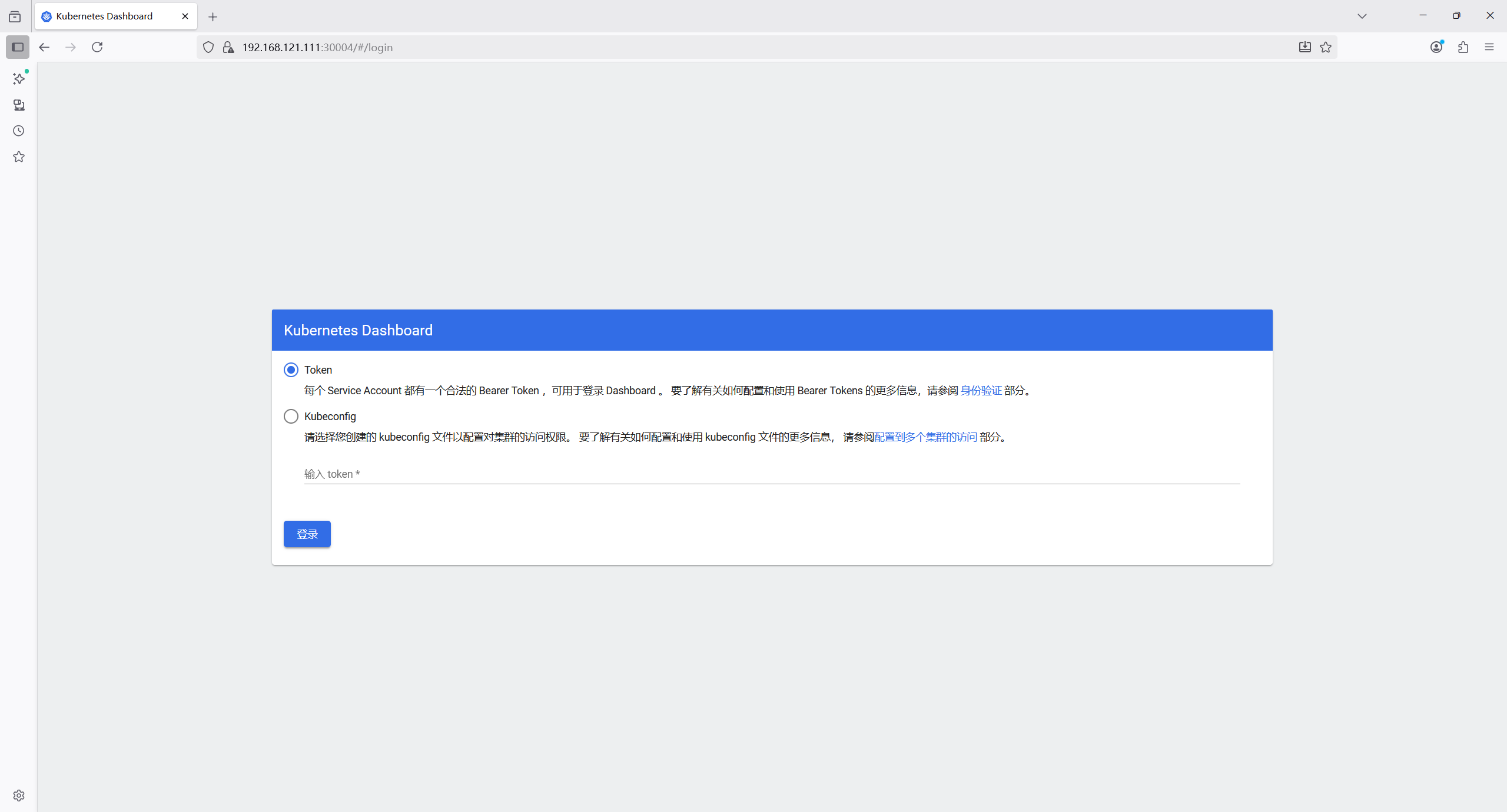Select the Kubernetes Dashboard tab
Viewport: 1507px width, 812px height.
coord(115,16)
